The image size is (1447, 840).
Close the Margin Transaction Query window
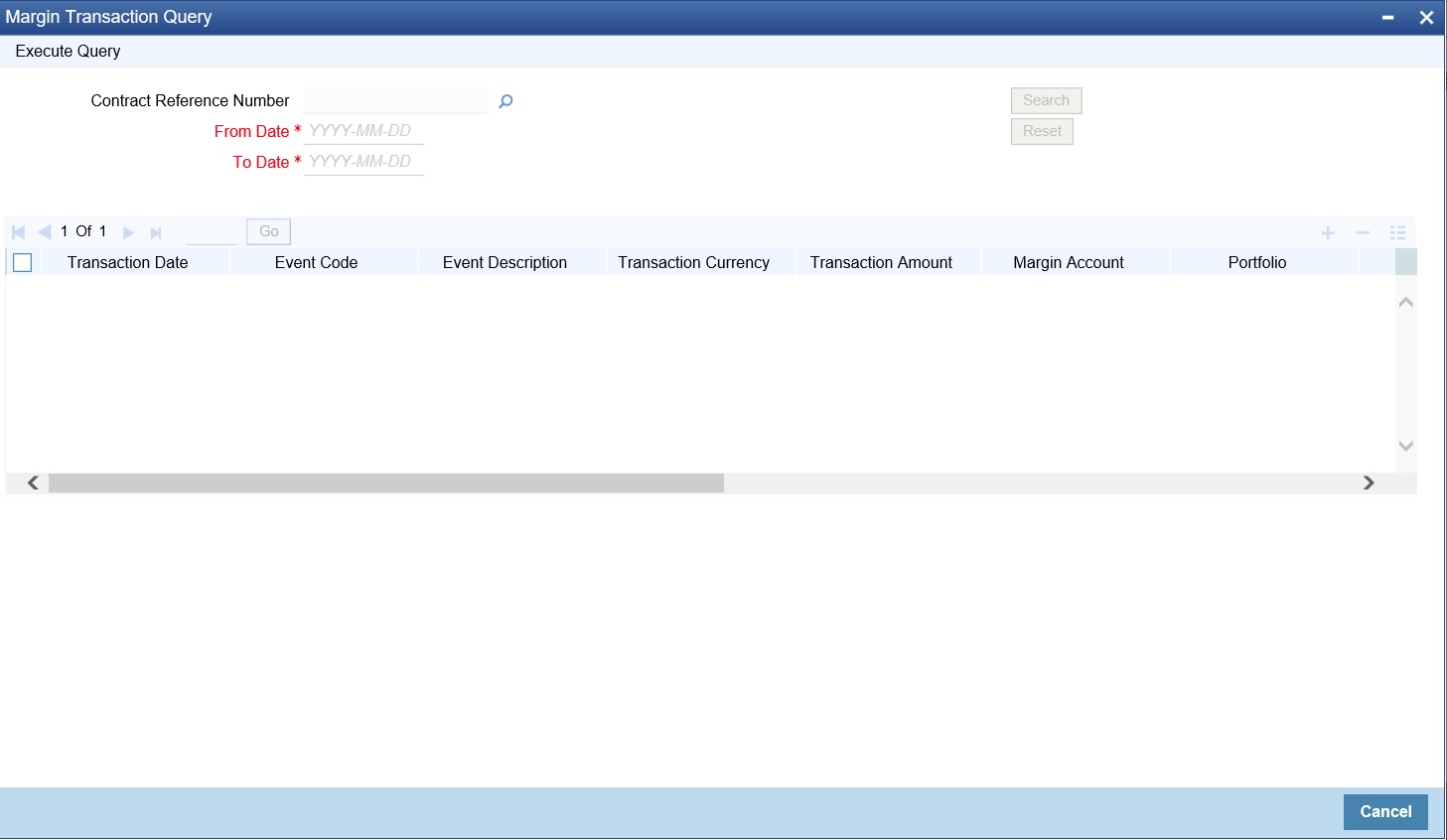[1426, 17]
